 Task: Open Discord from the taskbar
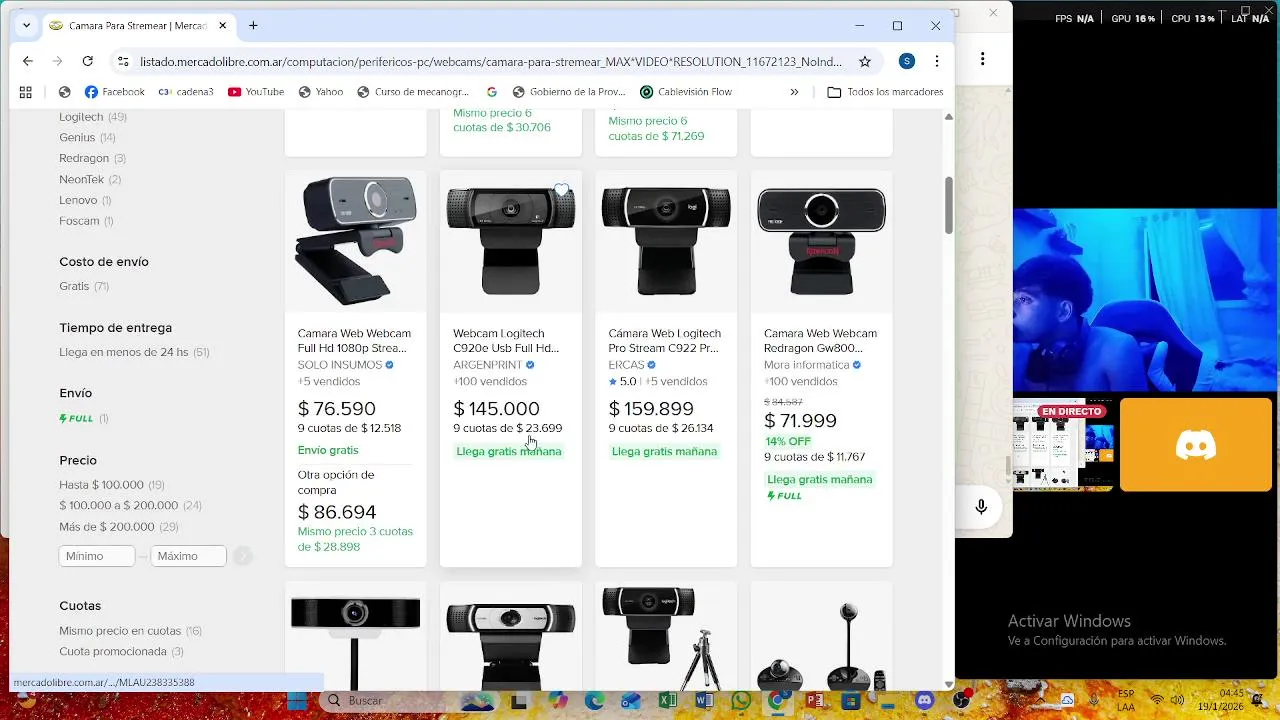coord(924,701)
